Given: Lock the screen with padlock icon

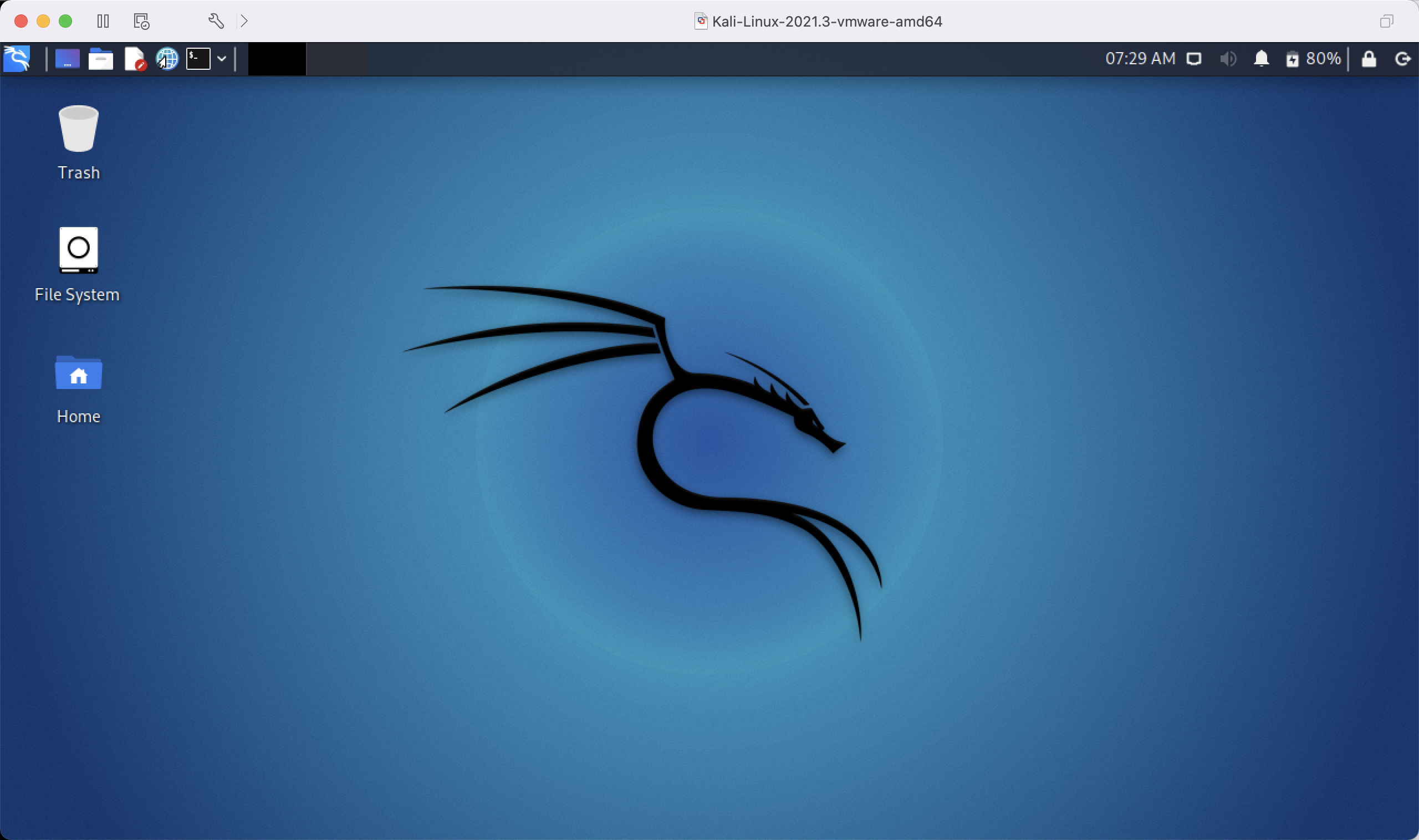Looking at the screenshot, I should point(1369,58).
